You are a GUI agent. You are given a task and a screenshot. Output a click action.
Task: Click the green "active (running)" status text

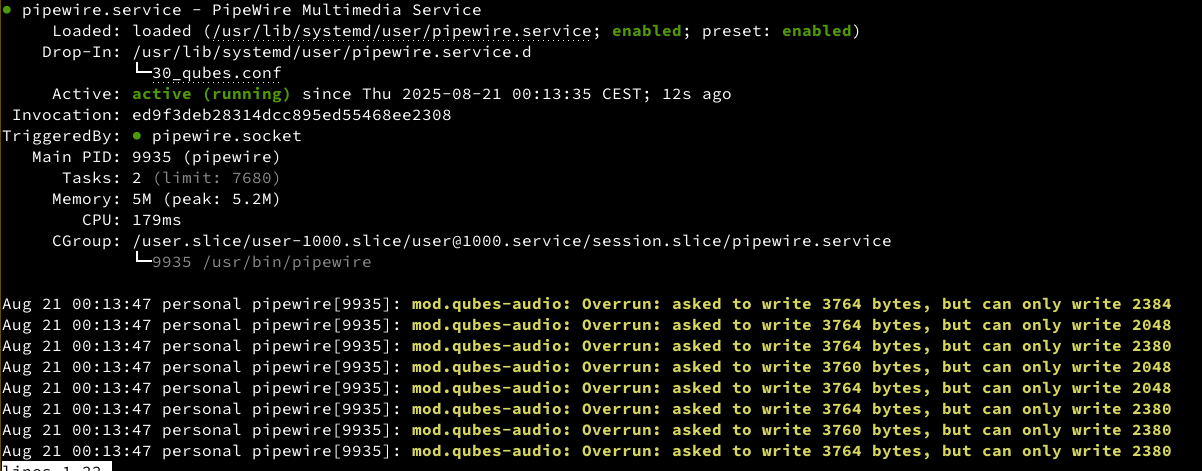click(211, 94)
